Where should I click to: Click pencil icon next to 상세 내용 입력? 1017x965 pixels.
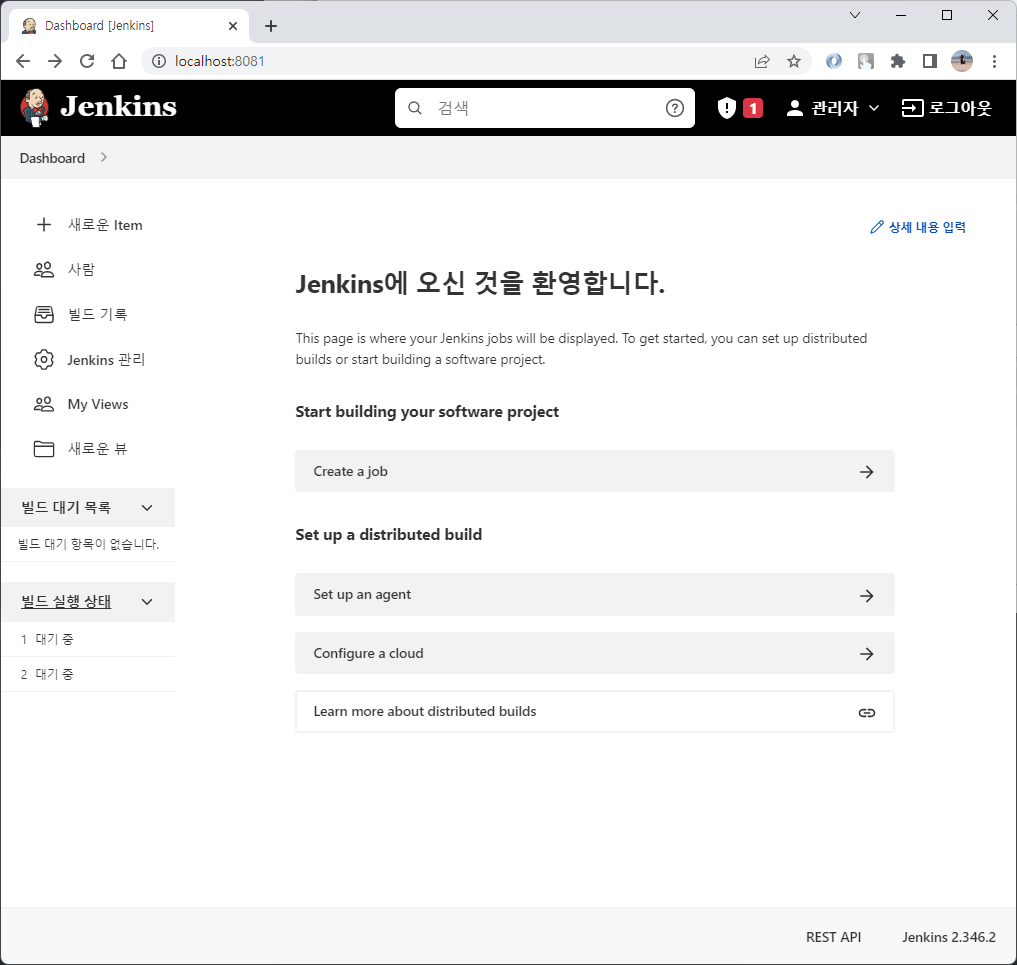click(x=877, y=227)
